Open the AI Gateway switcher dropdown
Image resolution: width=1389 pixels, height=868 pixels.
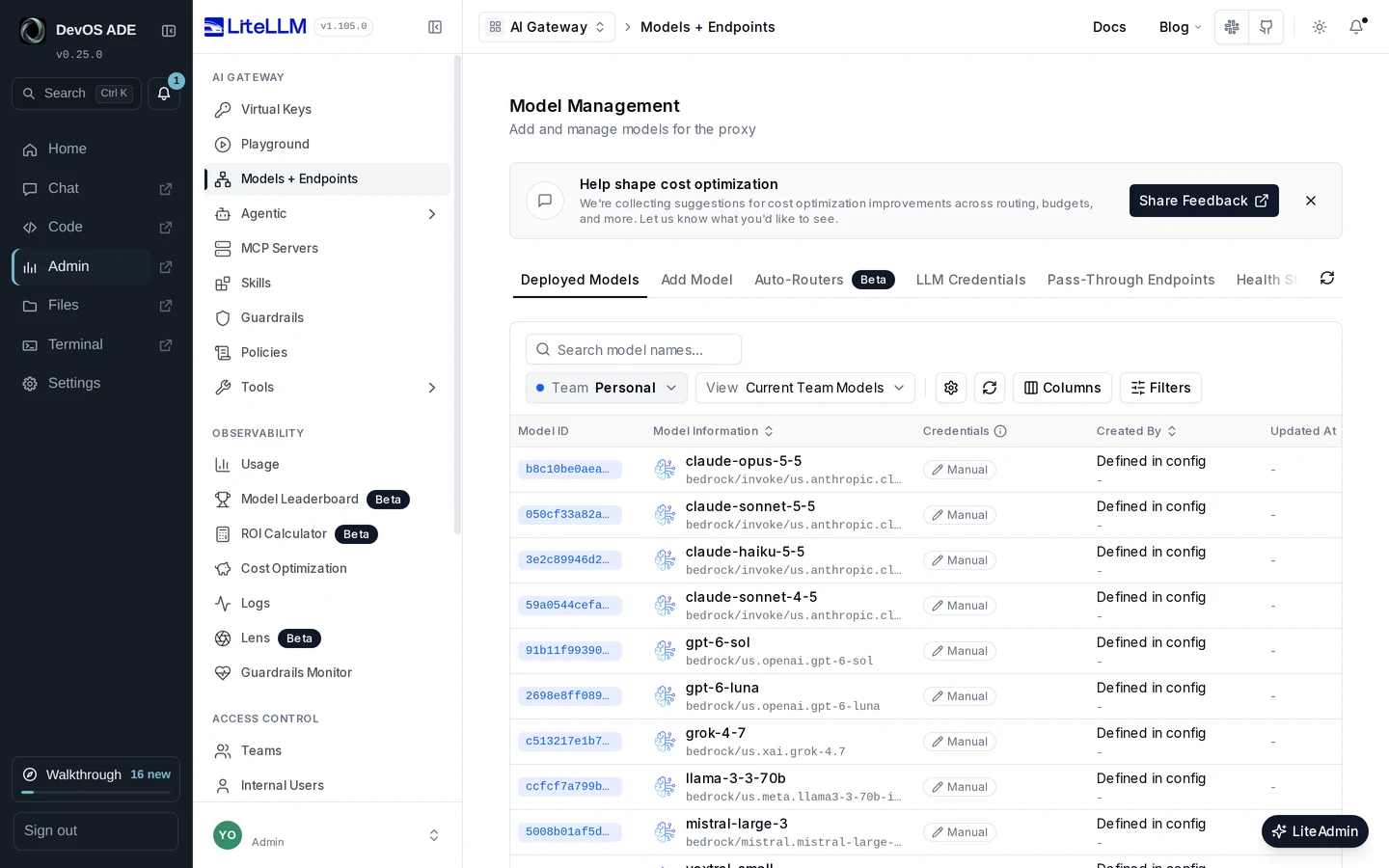click(x=547, y=27)
